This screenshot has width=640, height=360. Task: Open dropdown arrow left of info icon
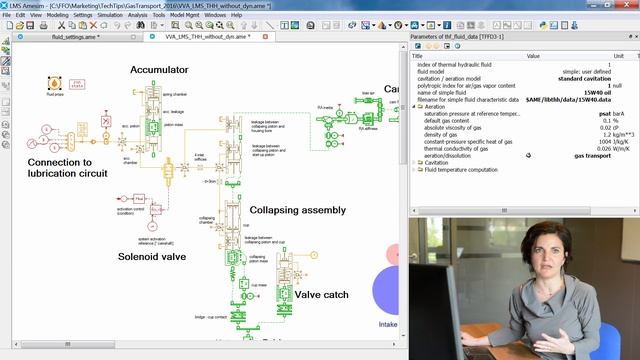point(439,25)
